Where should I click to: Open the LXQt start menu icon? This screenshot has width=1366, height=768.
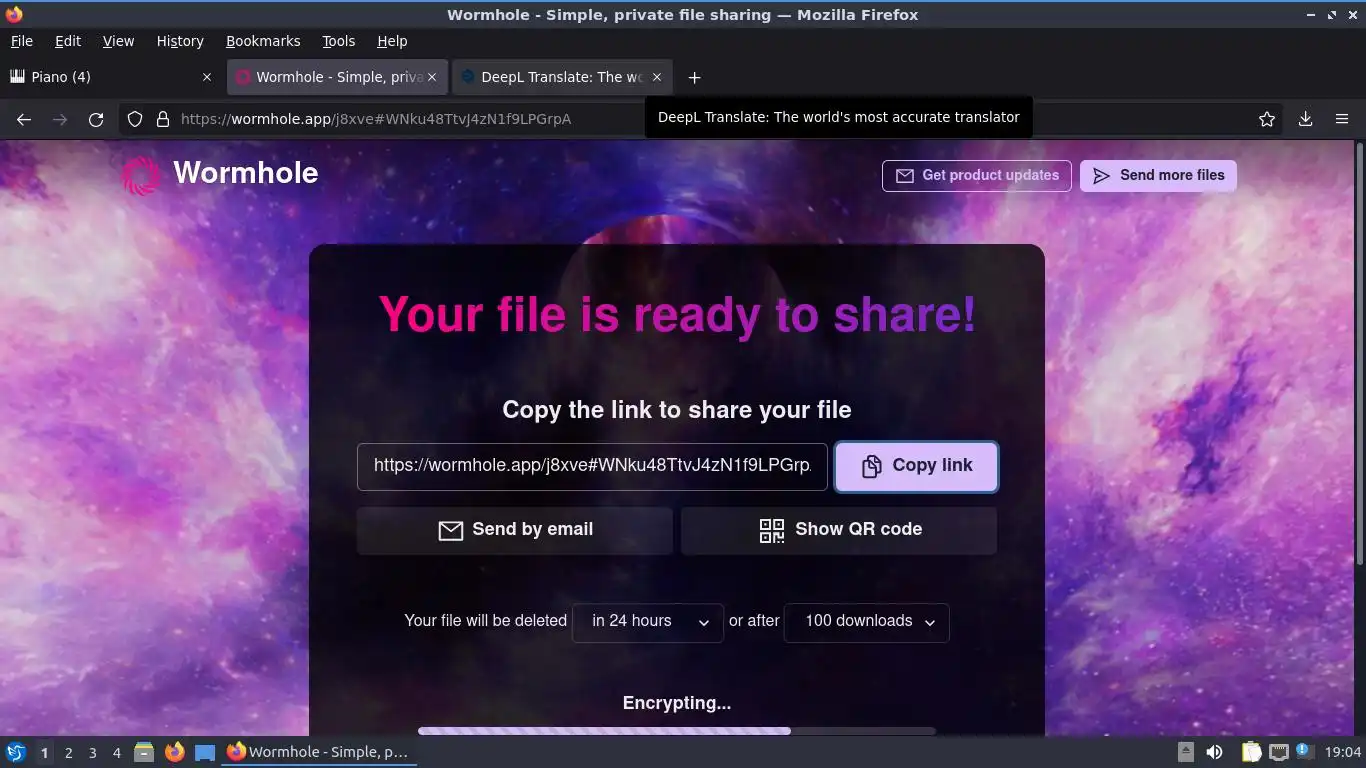(x=16, y=752)
